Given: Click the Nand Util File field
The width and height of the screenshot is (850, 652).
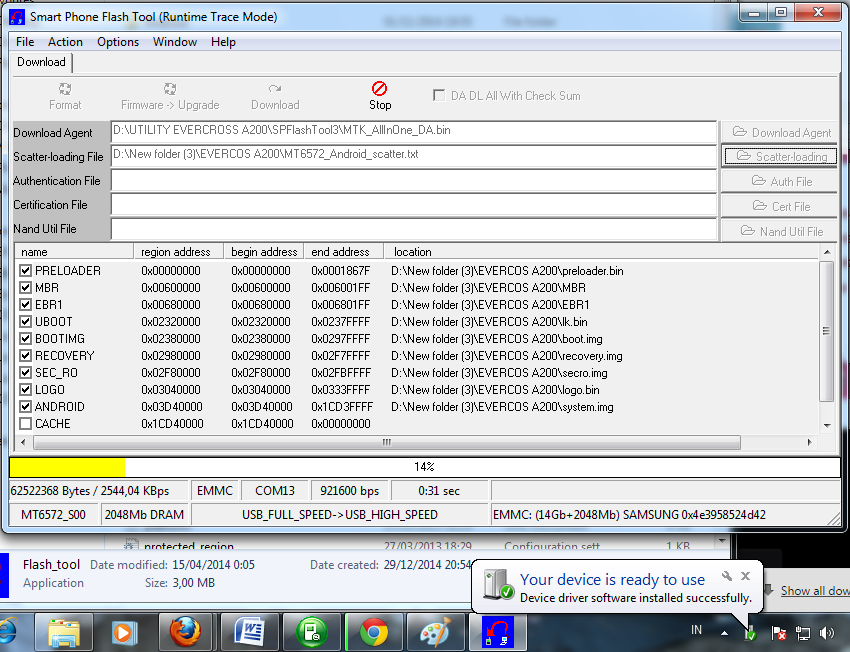Looking at the screenshot, I should point(414,229).
